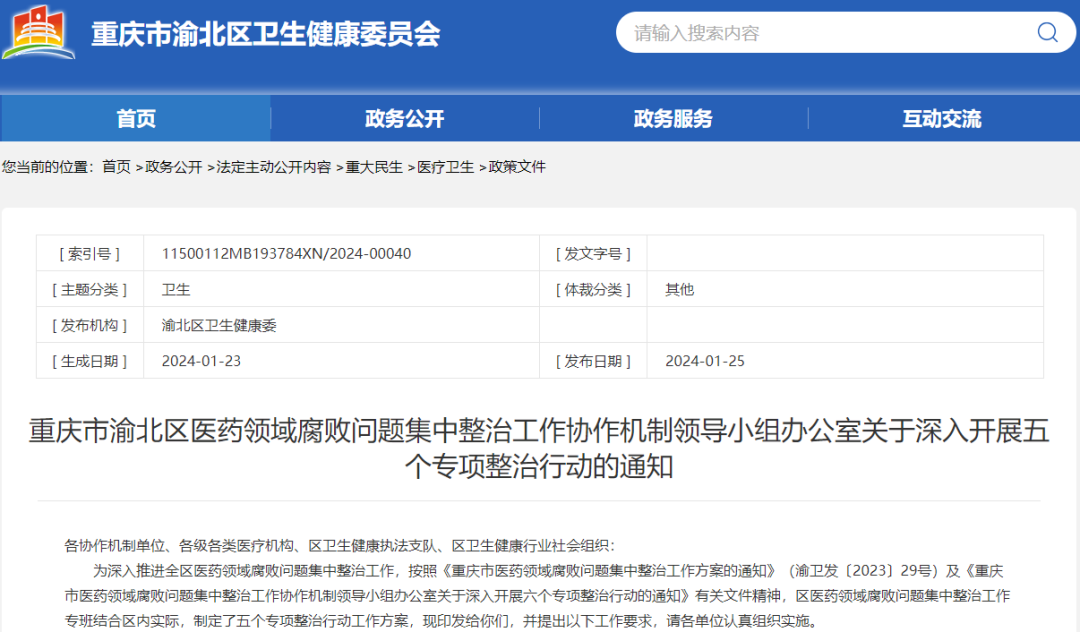Click the salutation line starting 各协作机制单位
The height and width of the screenshot is (632, 1080).
pyautogui.click(x=339, y=546)
